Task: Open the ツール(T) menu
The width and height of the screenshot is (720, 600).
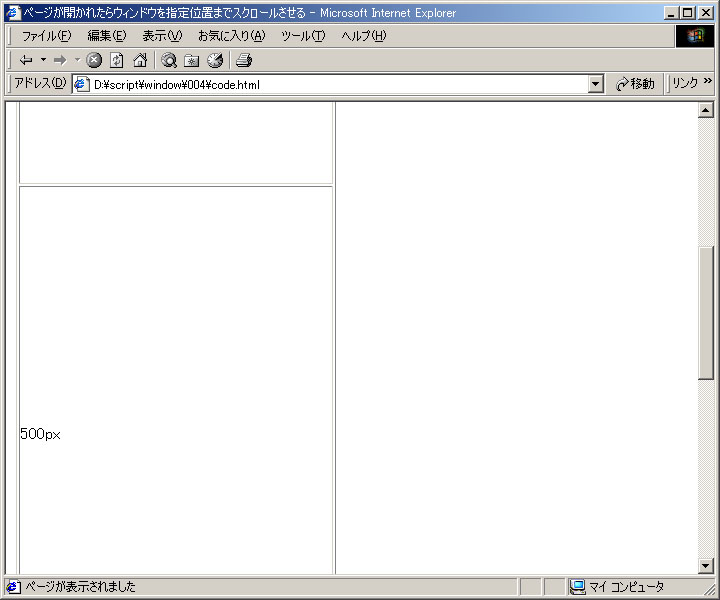Action: pyautogui.click(x=303, y=36)
